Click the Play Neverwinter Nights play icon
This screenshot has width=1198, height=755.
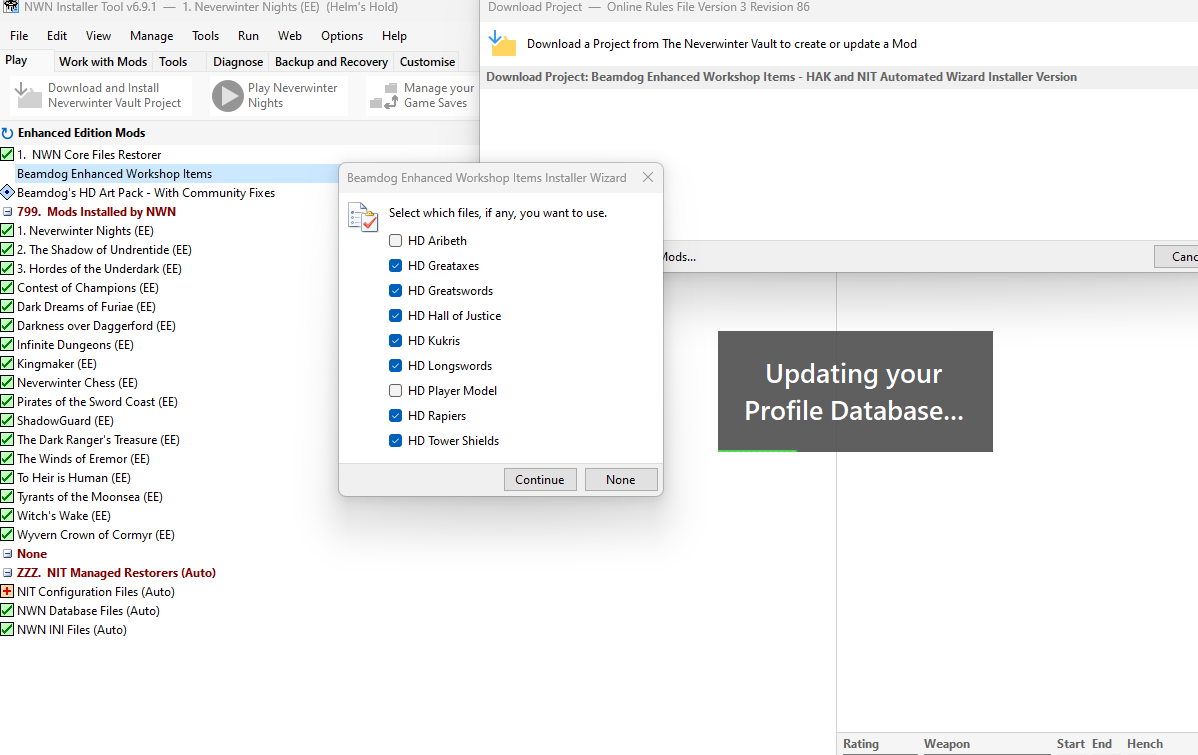[227, 96]
